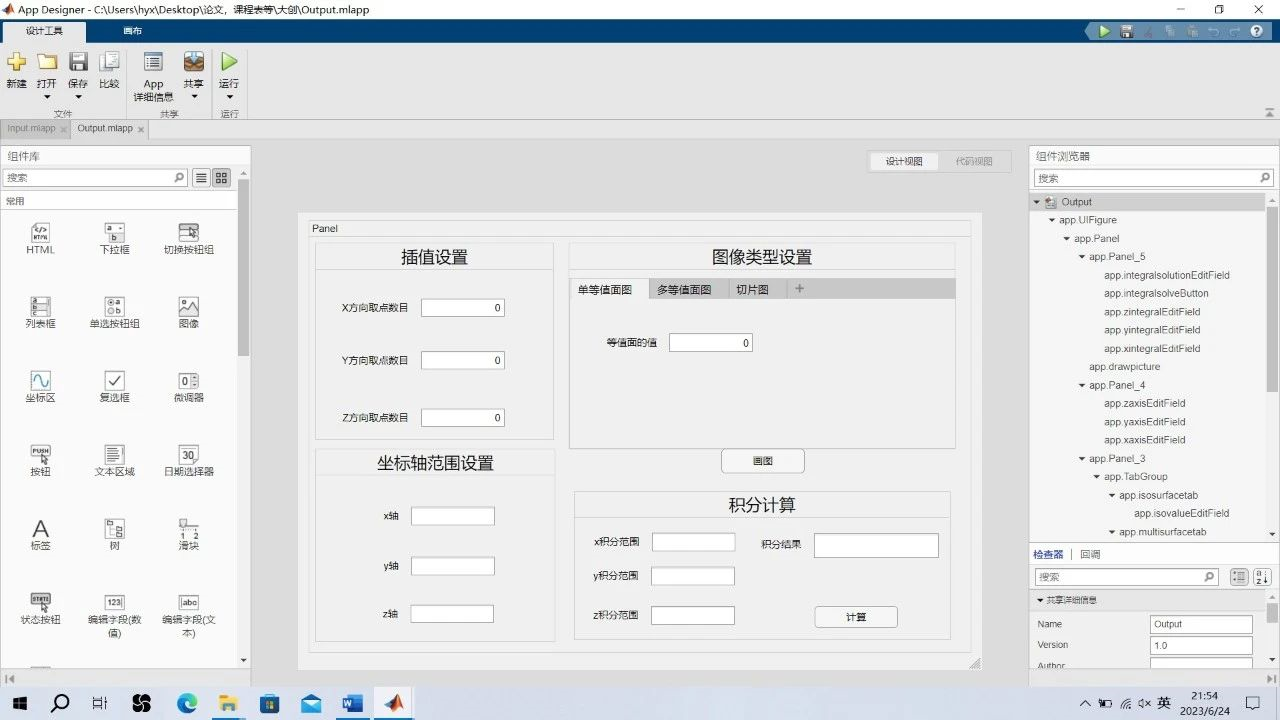This screenshot has width=1280, height=720.
Task: Collapse the 共享详细信息 section
Action: (1039, 600)
